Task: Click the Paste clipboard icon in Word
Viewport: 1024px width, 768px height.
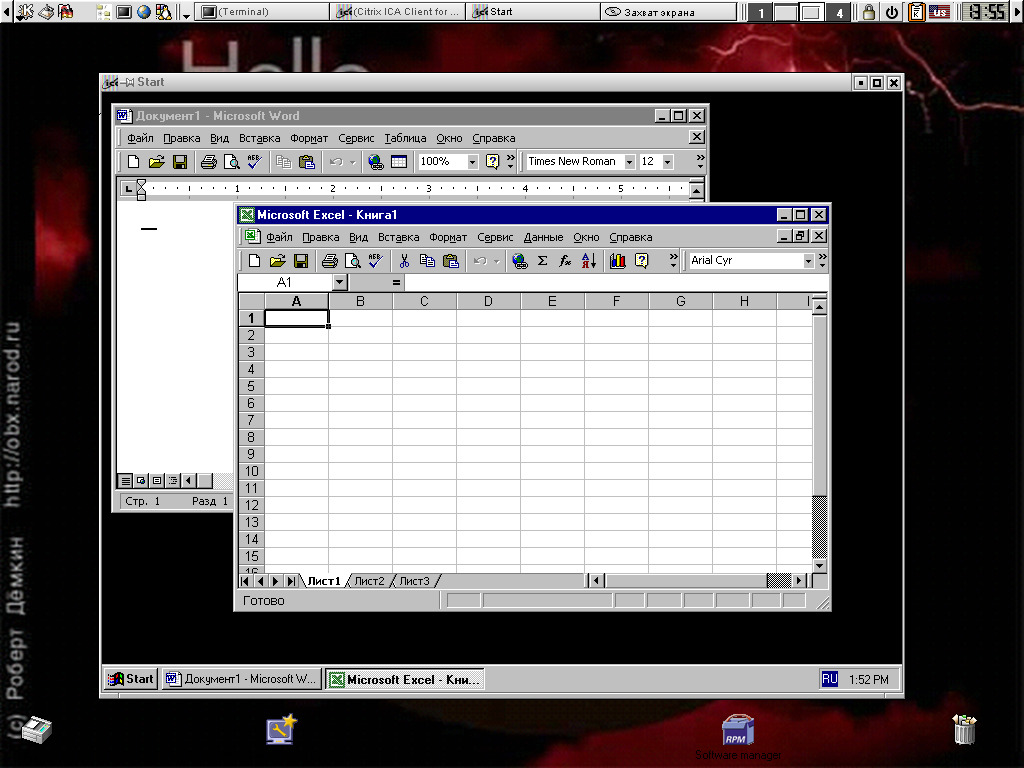Action: tap(306, 161)
